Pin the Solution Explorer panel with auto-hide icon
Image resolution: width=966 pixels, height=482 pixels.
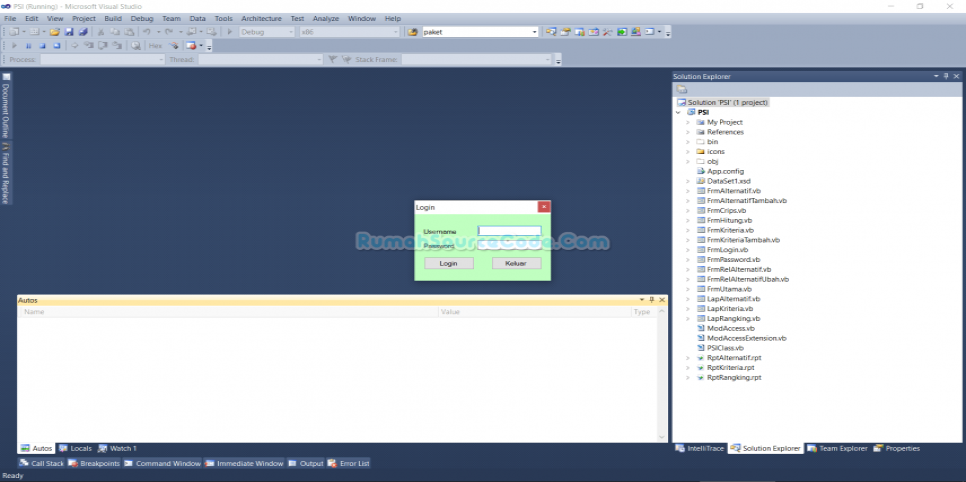click(x=945, y=76)
